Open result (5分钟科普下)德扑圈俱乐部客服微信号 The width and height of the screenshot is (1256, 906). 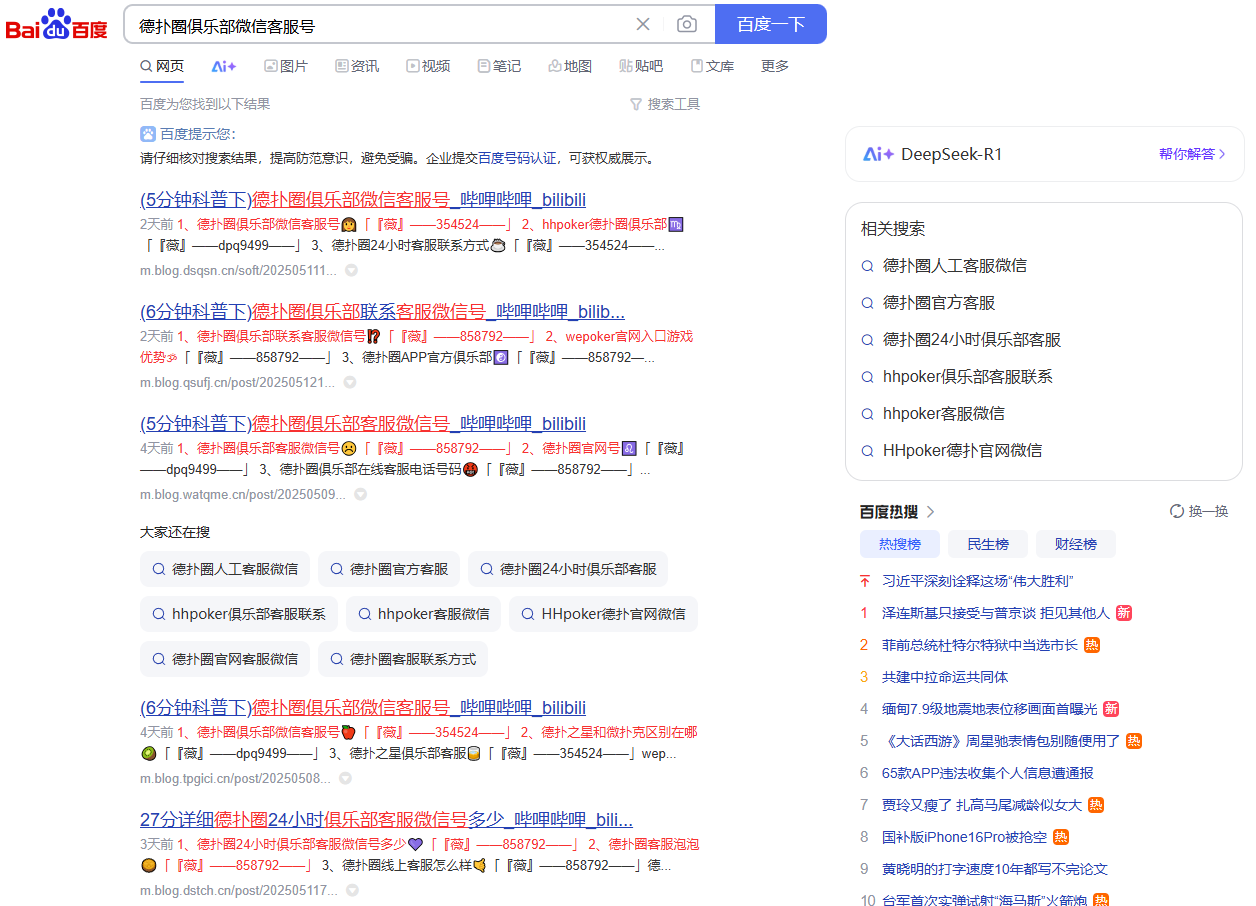tap(363, 423)
